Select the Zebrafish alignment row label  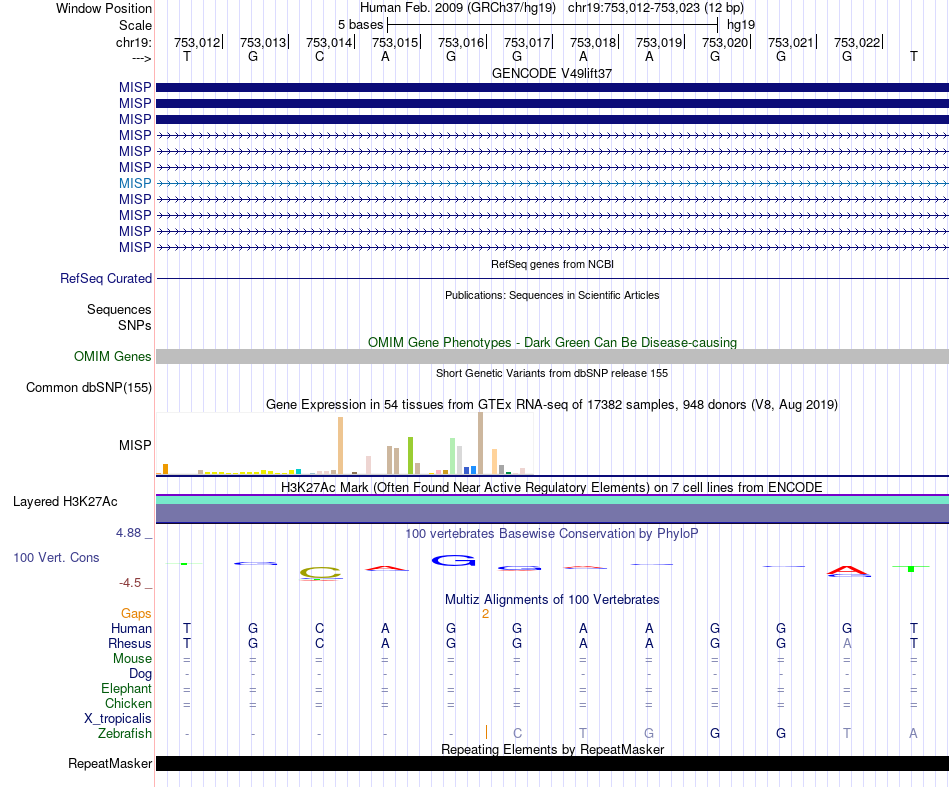click(x=124, y=734)
